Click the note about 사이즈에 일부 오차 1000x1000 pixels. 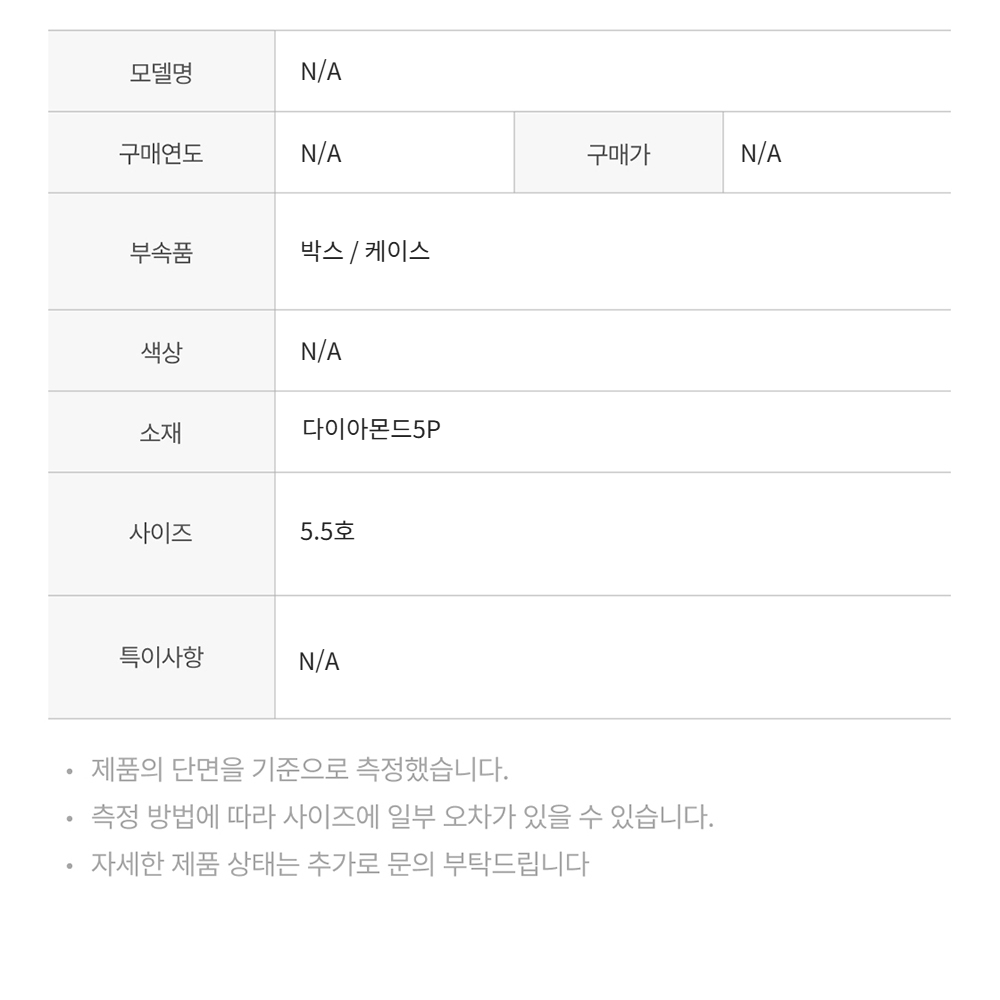tap(402, 816)
